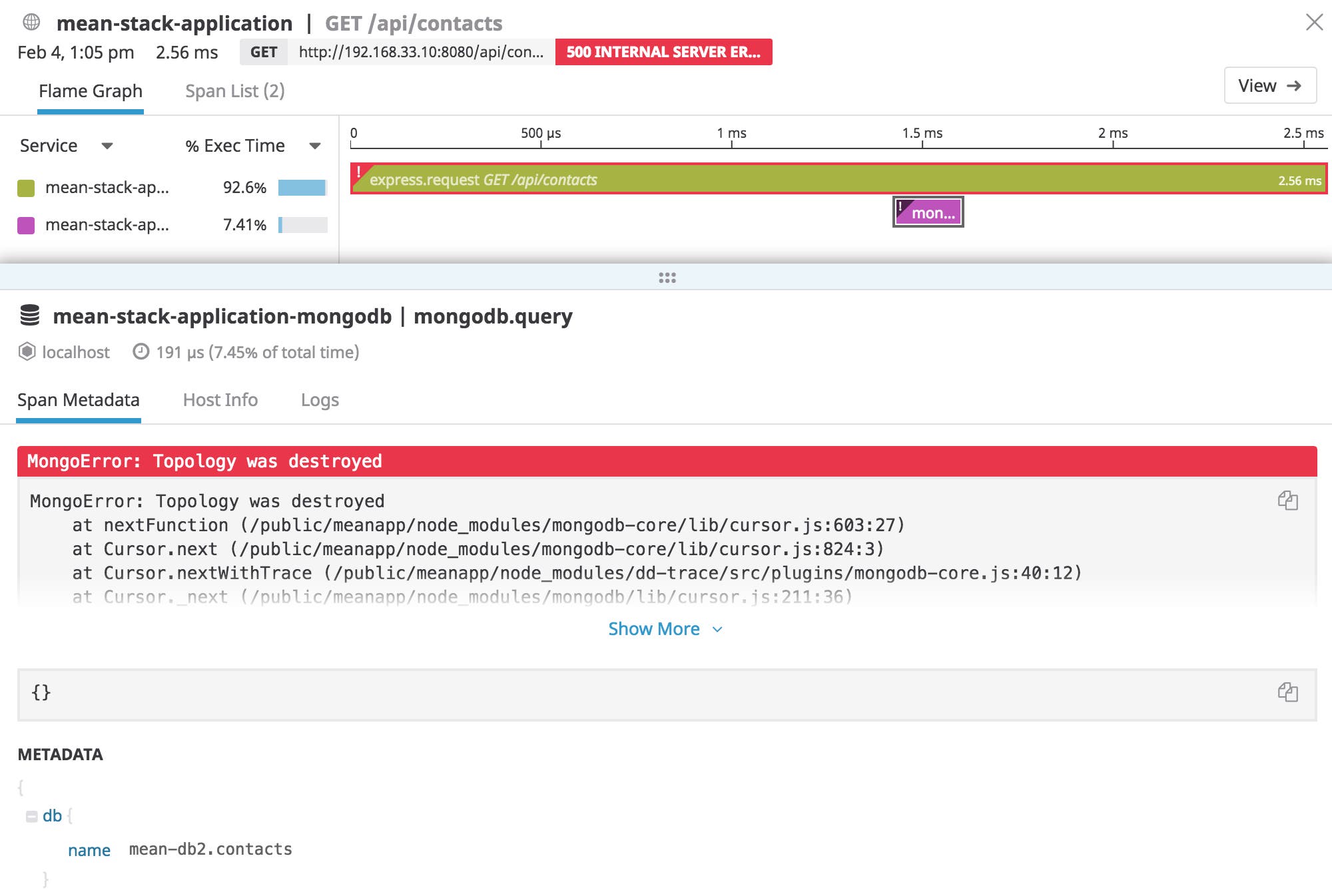Click the globe icon beside mean-stack-application
This screenshot has width=1332, height=896.
pos(29,22)
